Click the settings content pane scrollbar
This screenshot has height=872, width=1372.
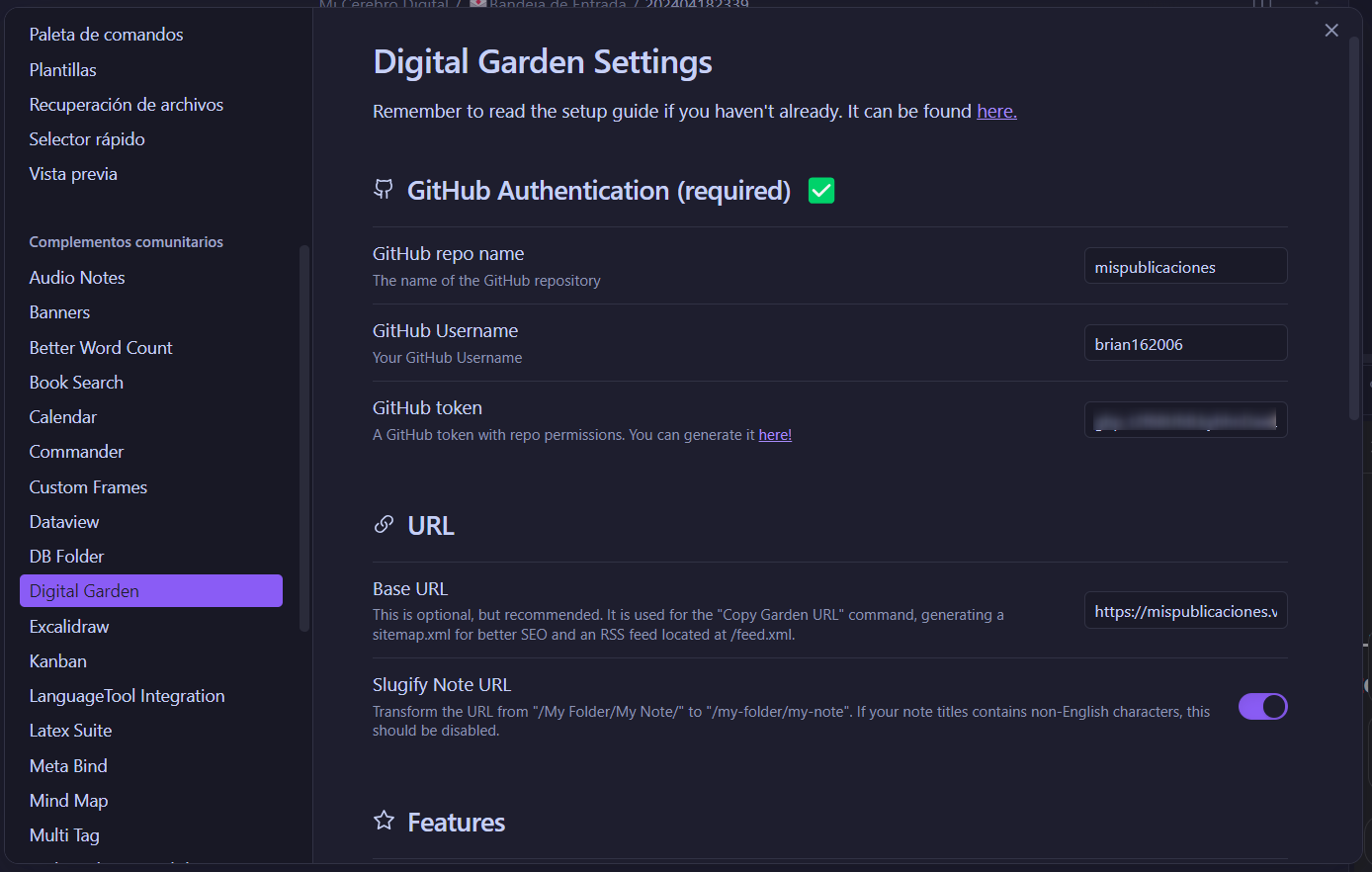(1354, 227)
